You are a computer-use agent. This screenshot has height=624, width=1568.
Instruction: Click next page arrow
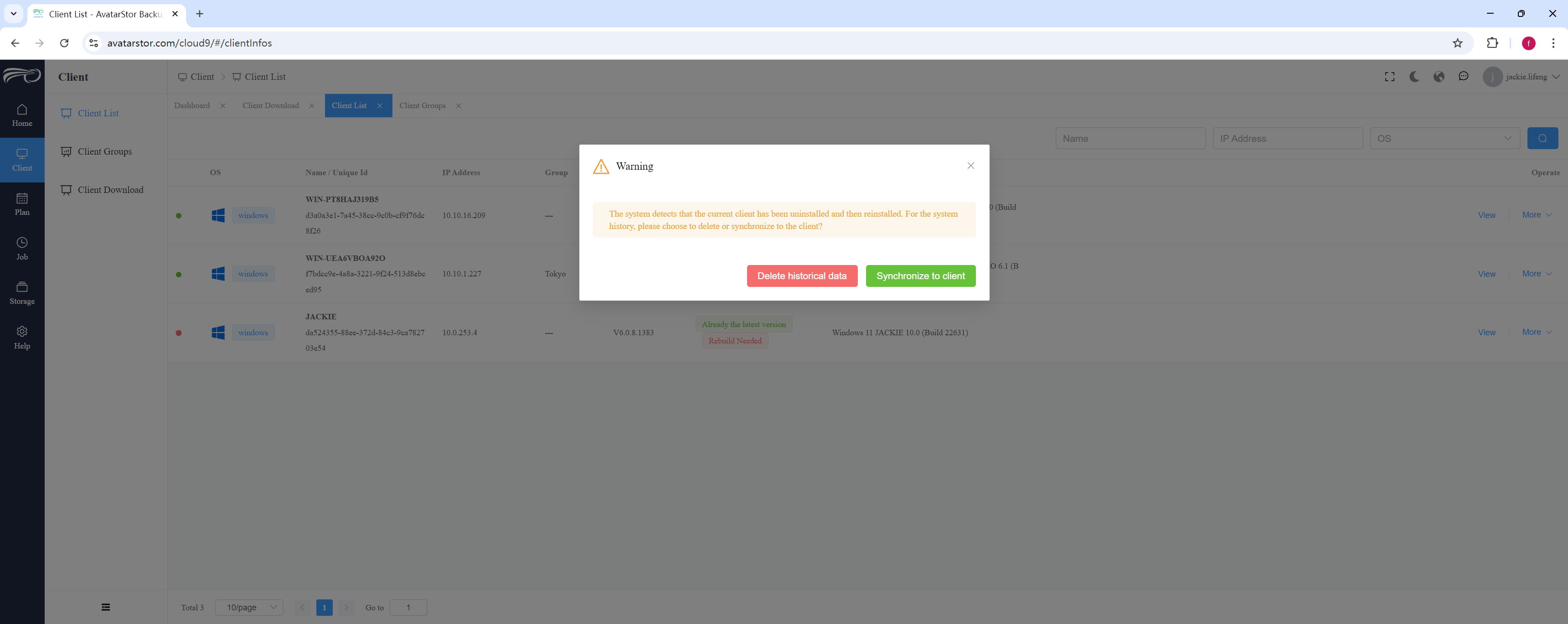pos(346,608)
